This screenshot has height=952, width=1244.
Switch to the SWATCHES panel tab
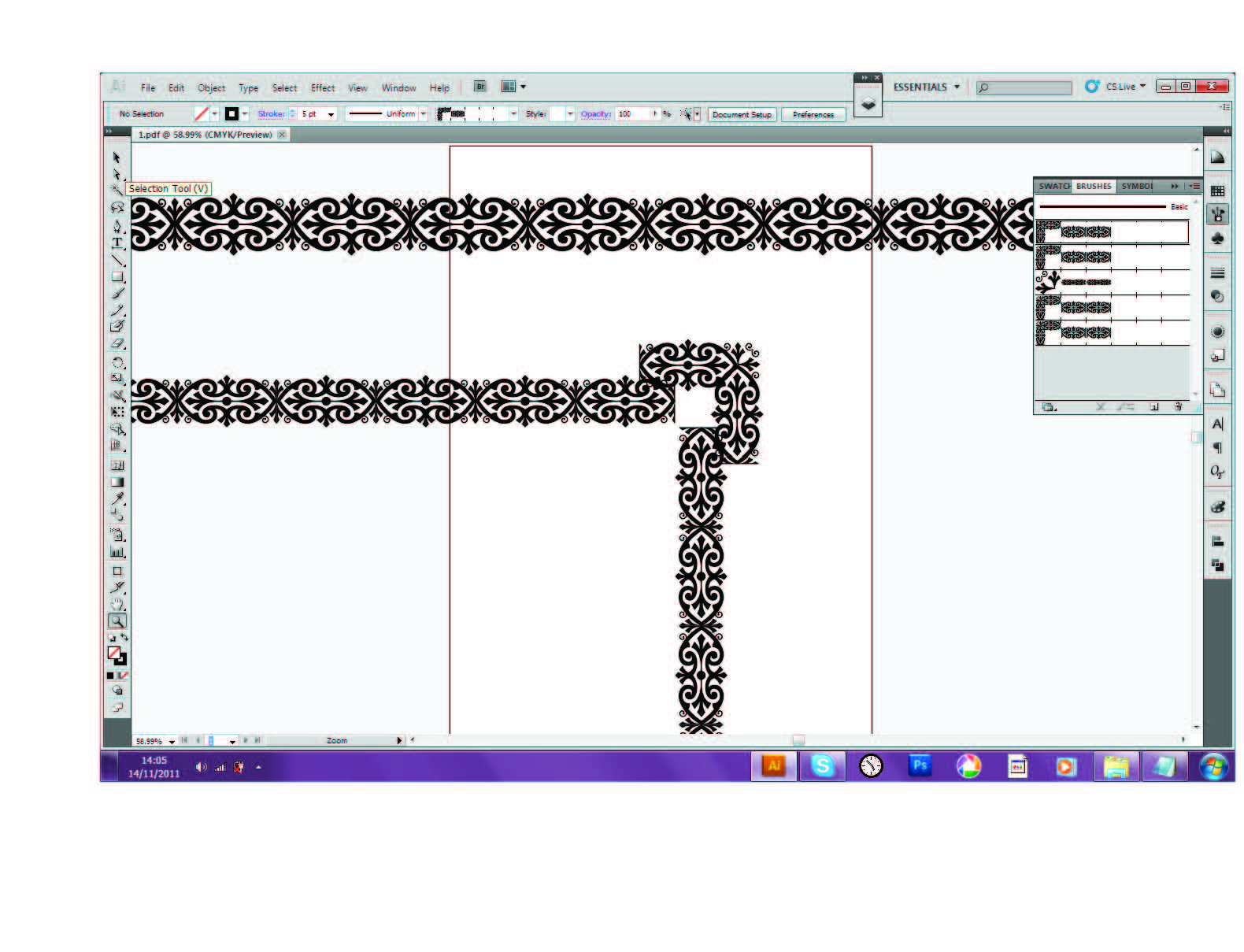click(1054, 187)
